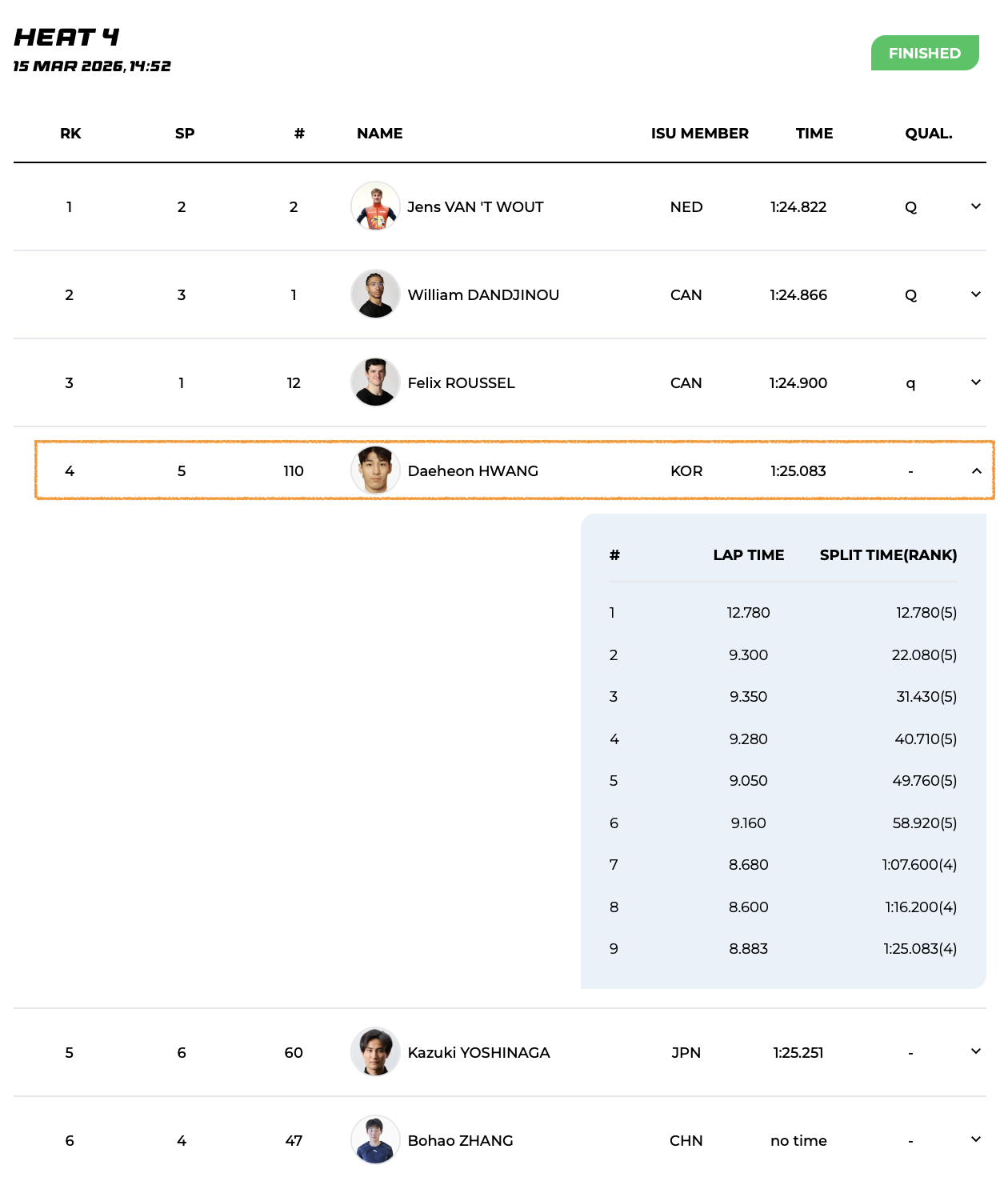Click Felix ROUSSEL avatar image
This screenshot has width=1008, height=1189.
[375, 382]
